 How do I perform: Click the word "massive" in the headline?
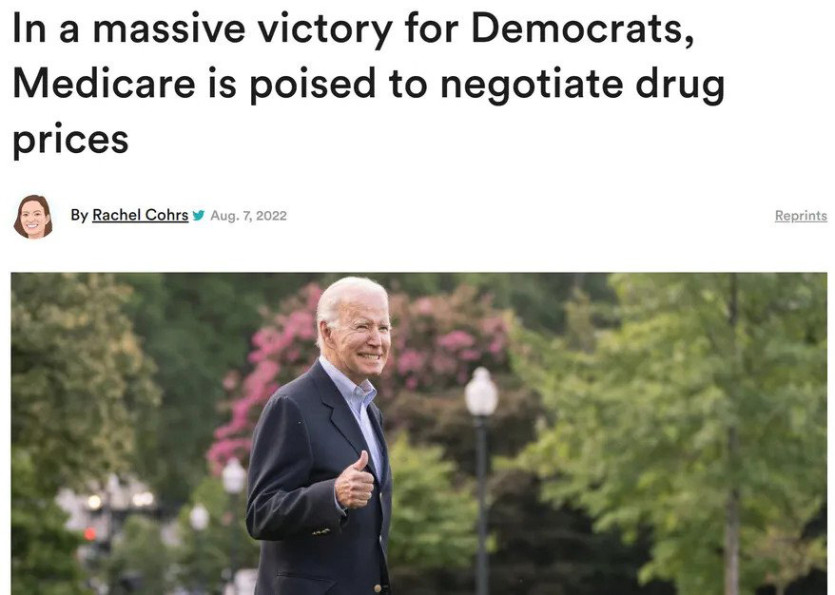(169, 29)
